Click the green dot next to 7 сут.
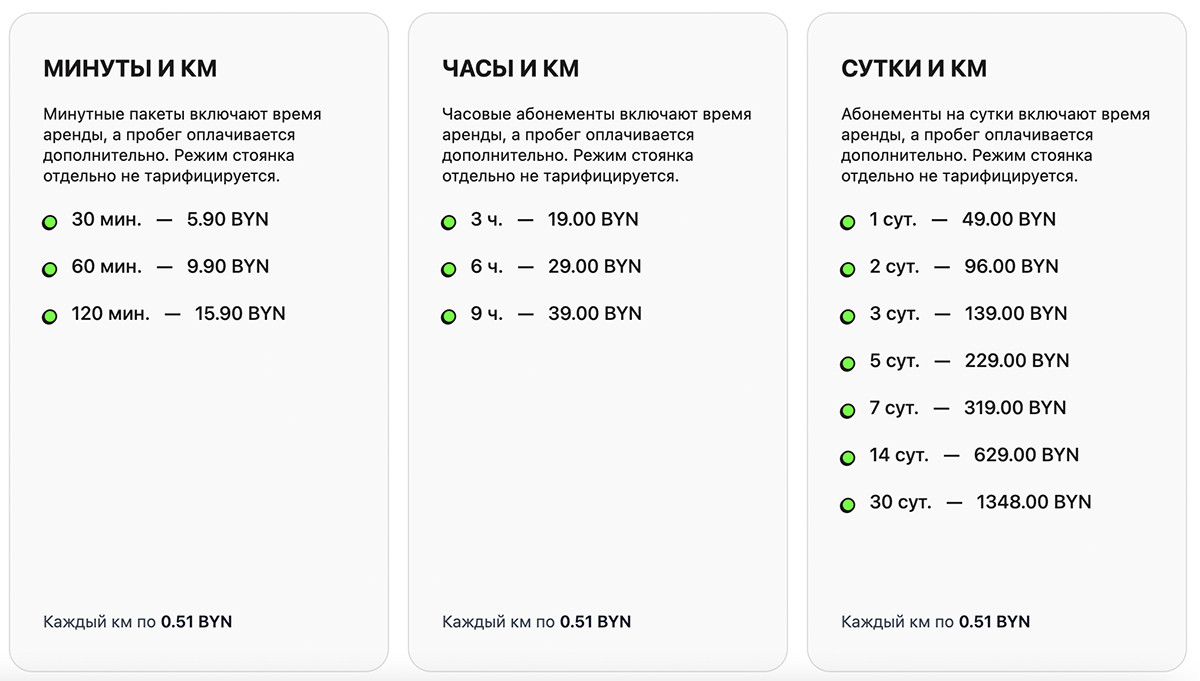The width and height of the screenshot is (1200, 681). click(x=847, y=411)
